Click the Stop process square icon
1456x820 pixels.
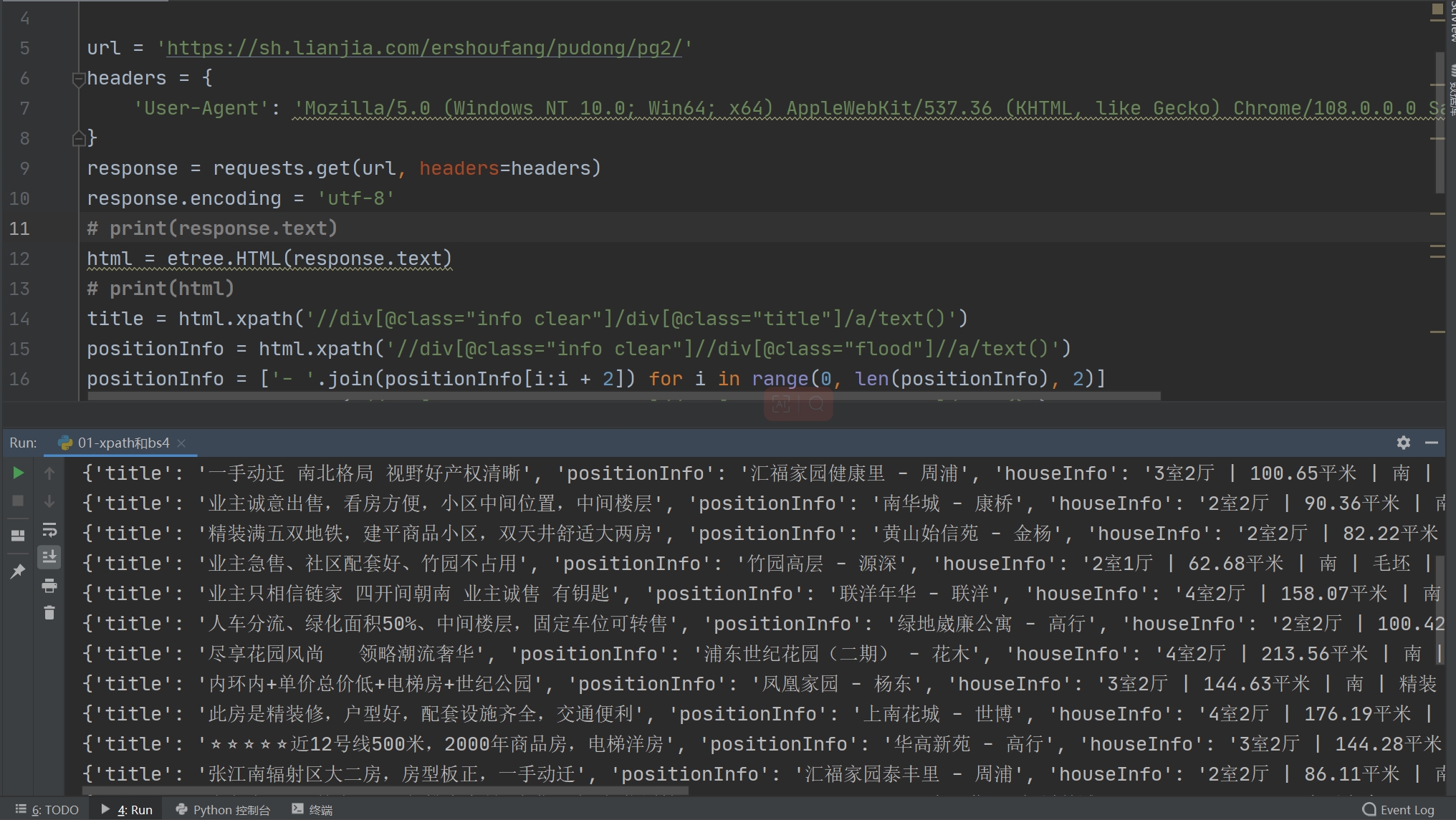click(x=19, y=501)
